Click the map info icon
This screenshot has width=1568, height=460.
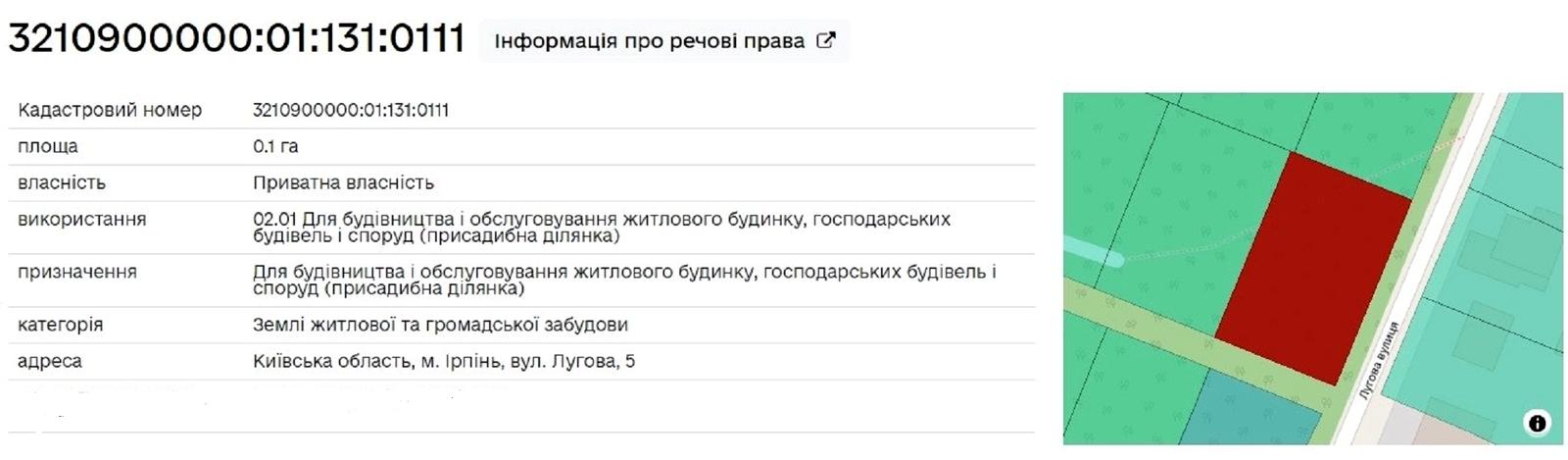(x=1537, y=423)
